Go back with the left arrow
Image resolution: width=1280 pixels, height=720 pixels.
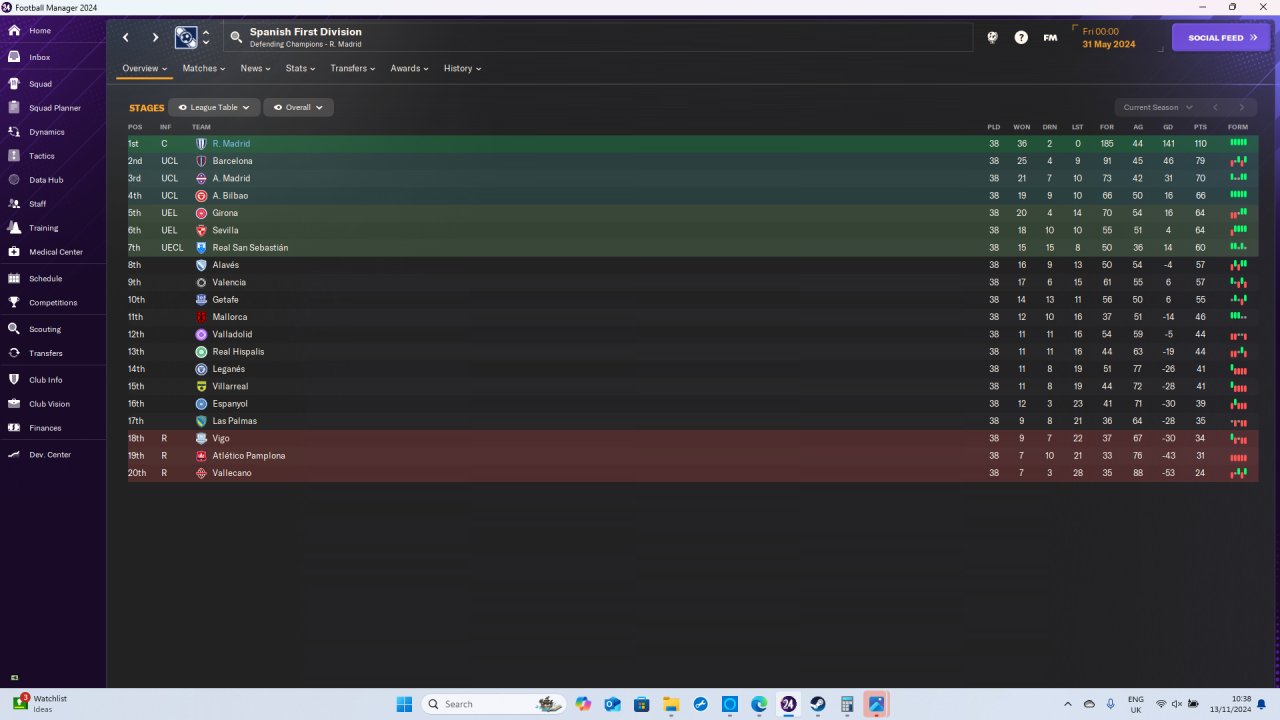click(126, 37)
